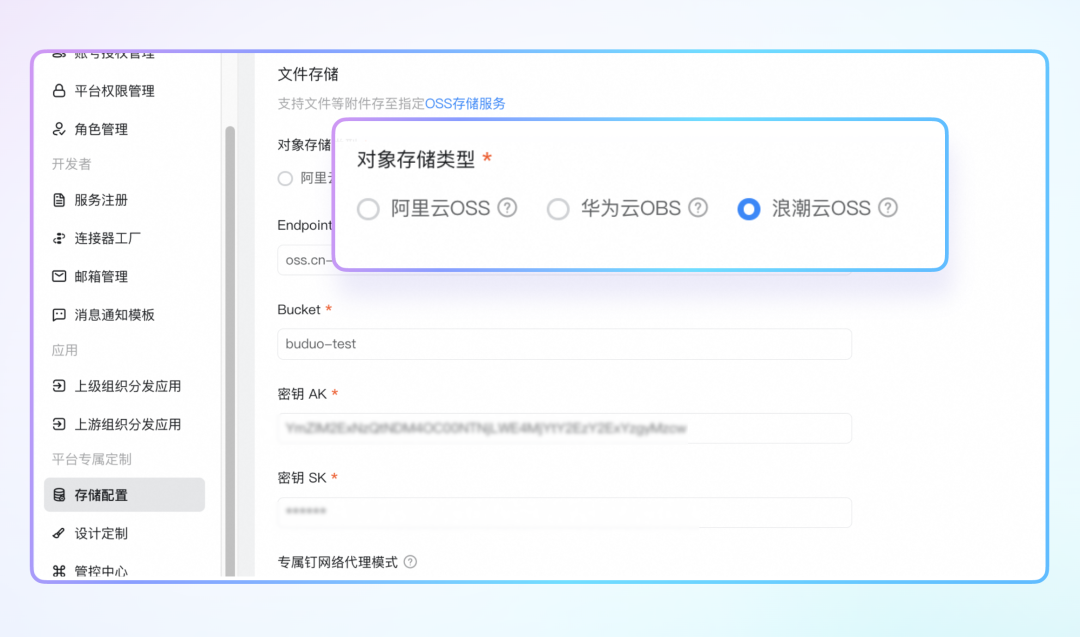
Task: Open 上级组织分发应用 in sidebar
Action: point(127,386)
